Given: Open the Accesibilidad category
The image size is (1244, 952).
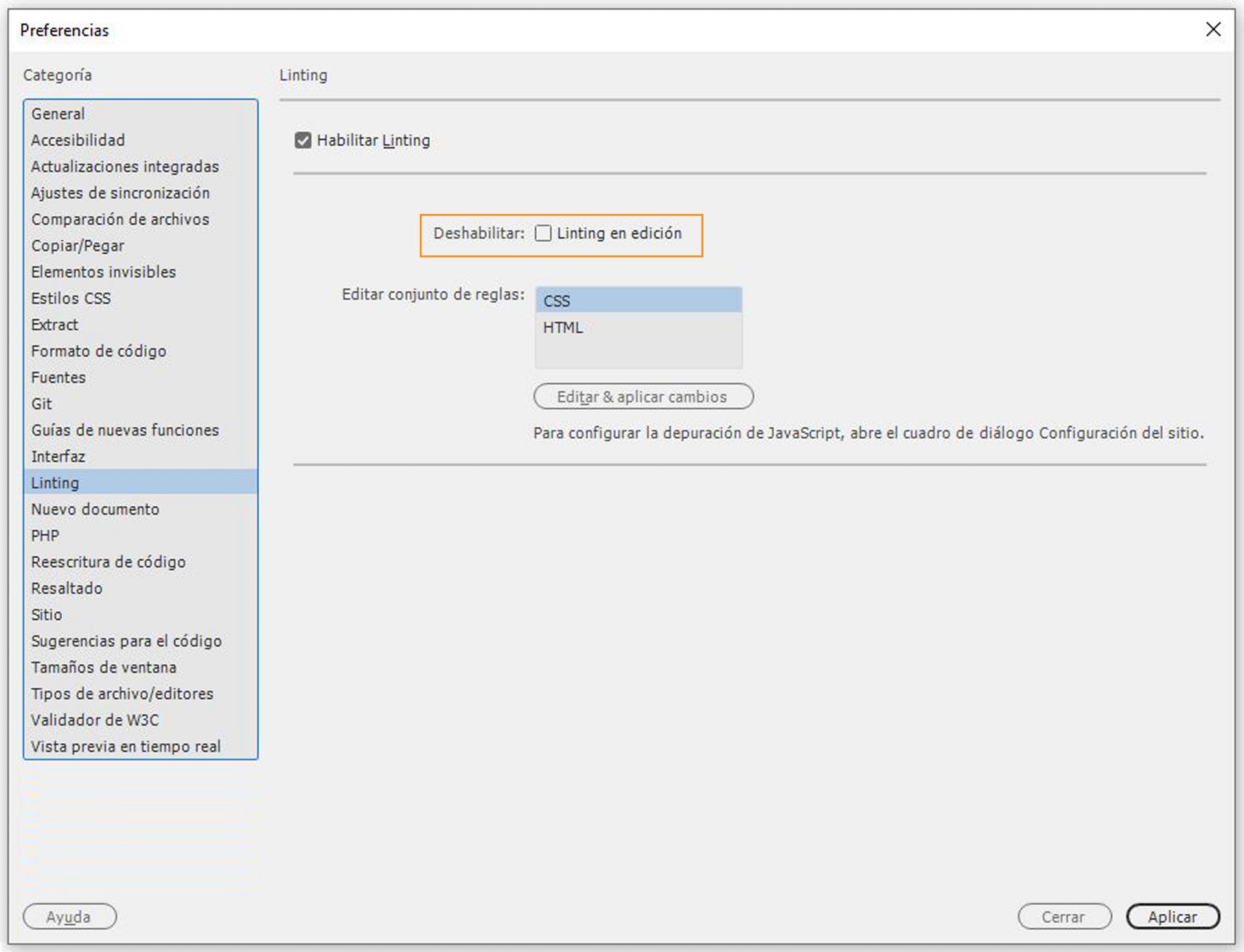Looking at the screenshot, I should click(x=78, y=141).
